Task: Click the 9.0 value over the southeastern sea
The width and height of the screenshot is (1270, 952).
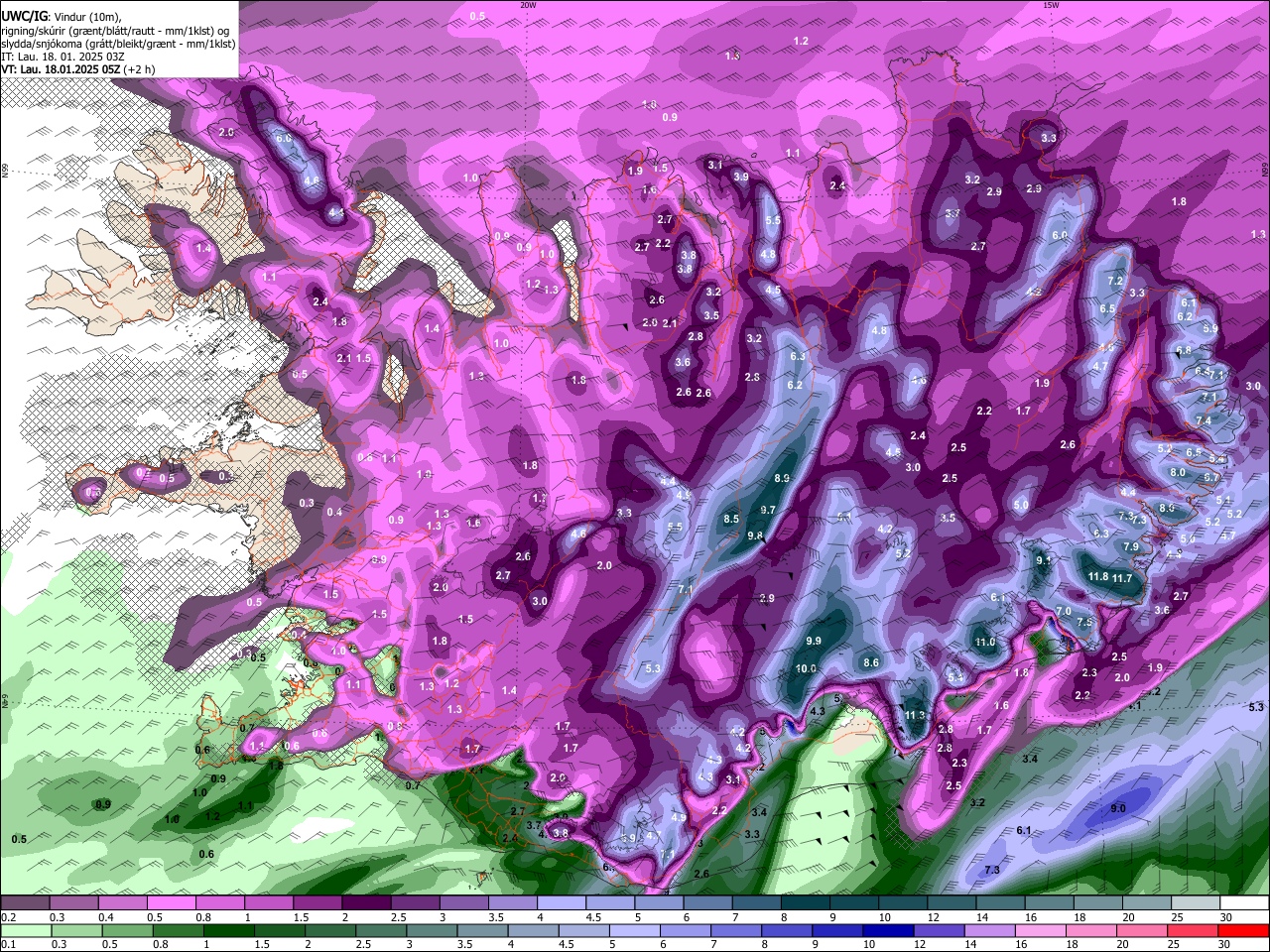Action: click(1118, 808)
